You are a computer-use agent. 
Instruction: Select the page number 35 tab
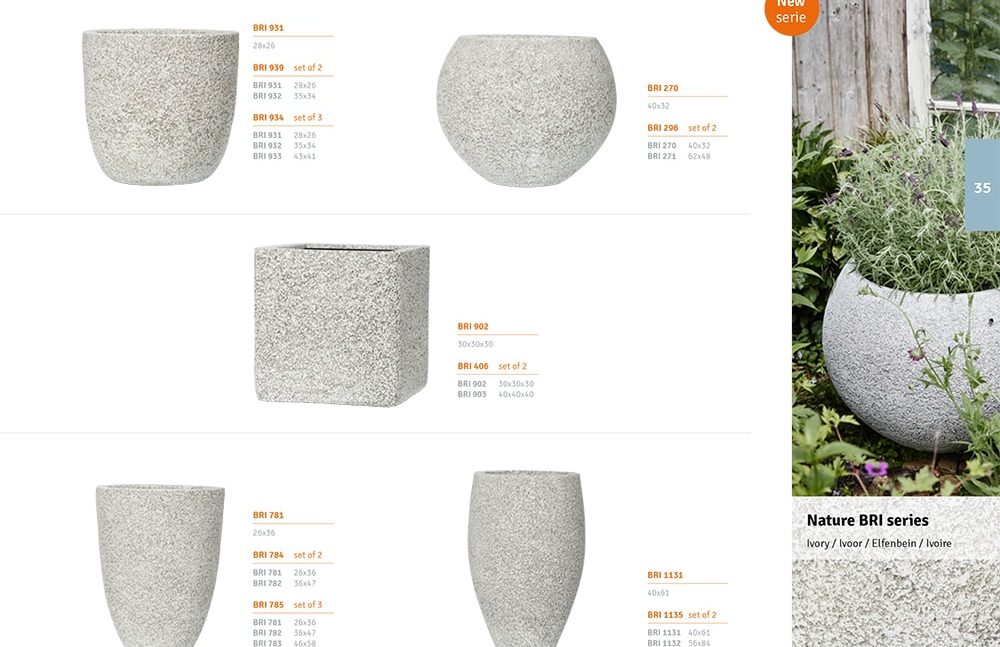coord(982,186)
